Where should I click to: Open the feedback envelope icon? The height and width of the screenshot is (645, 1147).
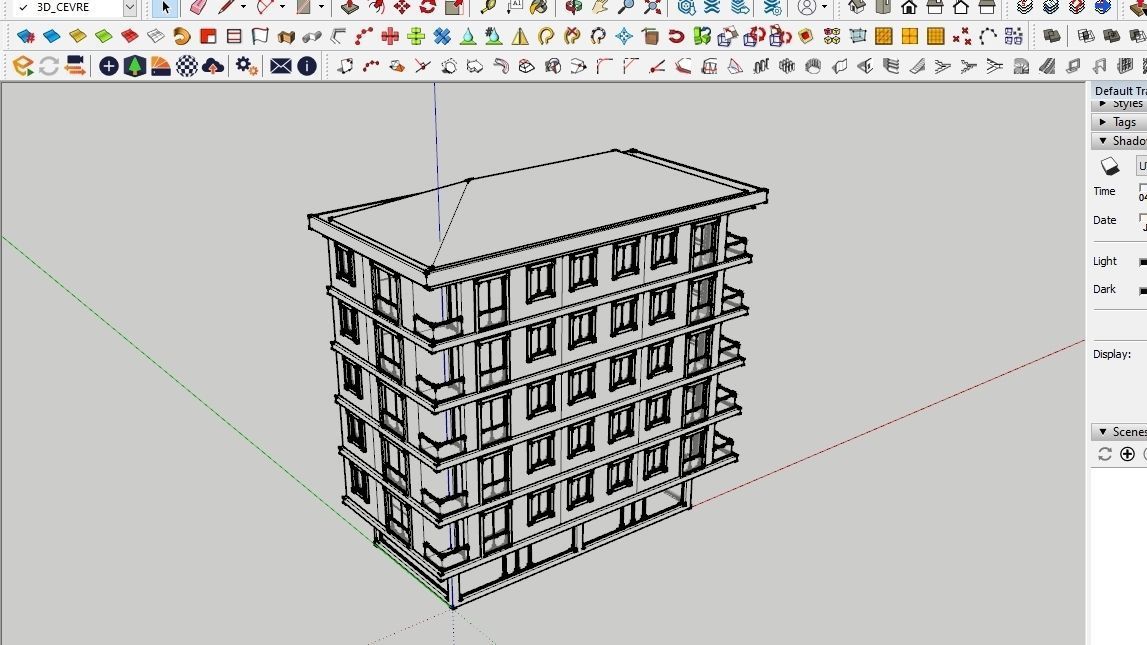coord(281,67)
